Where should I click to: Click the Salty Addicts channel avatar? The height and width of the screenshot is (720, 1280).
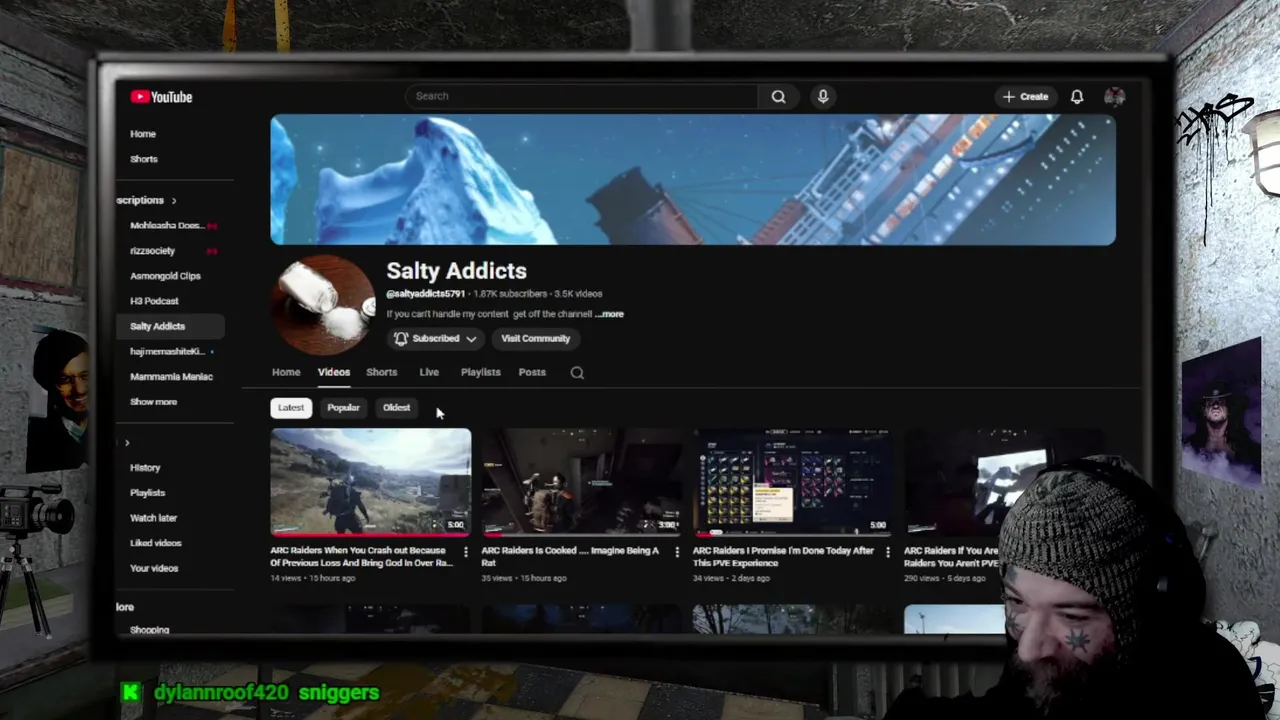coord(323,305)
